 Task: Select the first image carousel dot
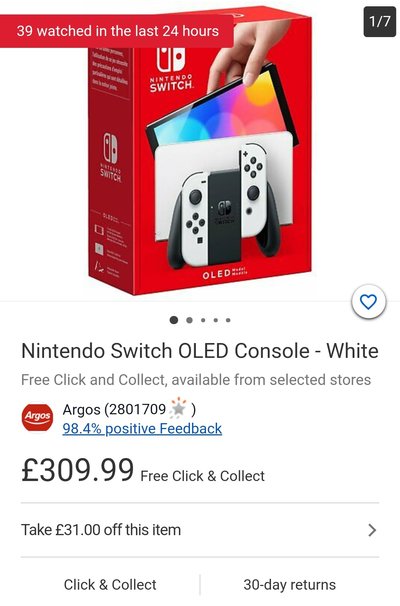(174, 320)
